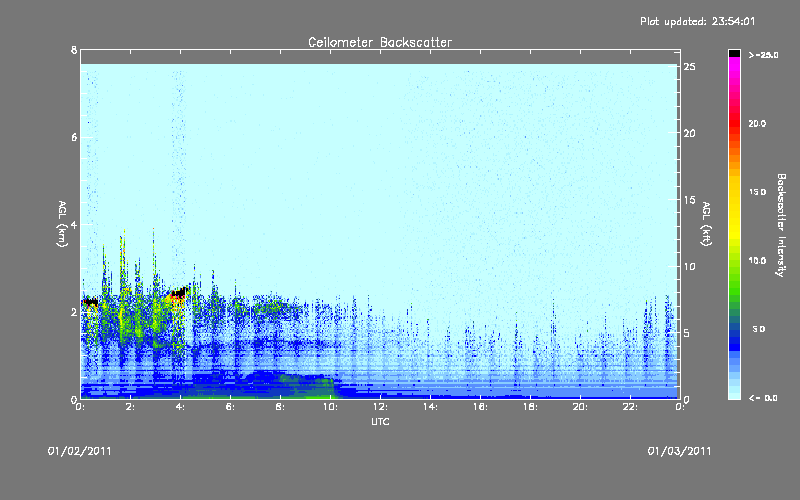Click the 'Ceilometer Backscatter' plot title
This screenshot has width=800, height=500.
click(x=380, y=42)
